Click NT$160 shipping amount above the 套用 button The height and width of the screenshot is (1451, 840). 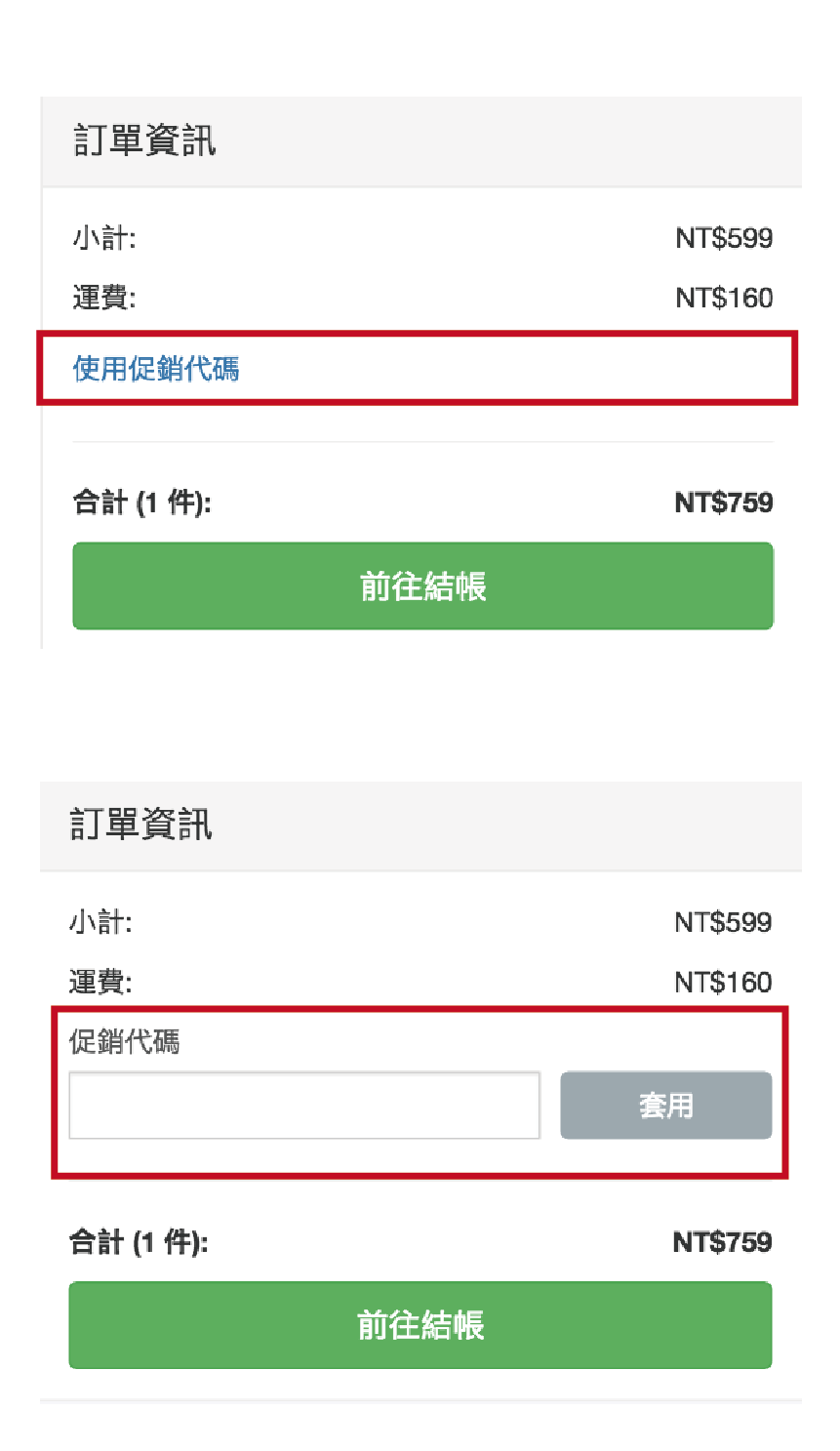coord(722,982)
